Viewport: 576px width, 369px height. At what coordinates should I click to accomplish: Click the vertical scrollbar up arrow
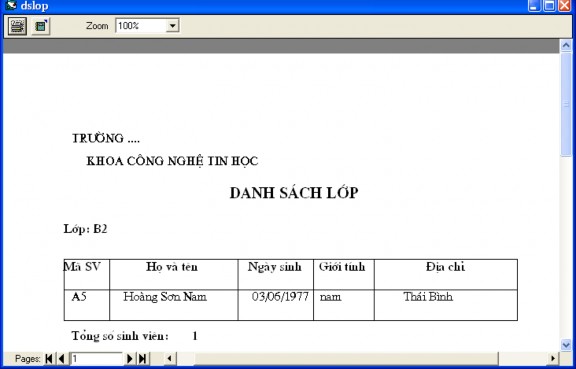[566, 46]
